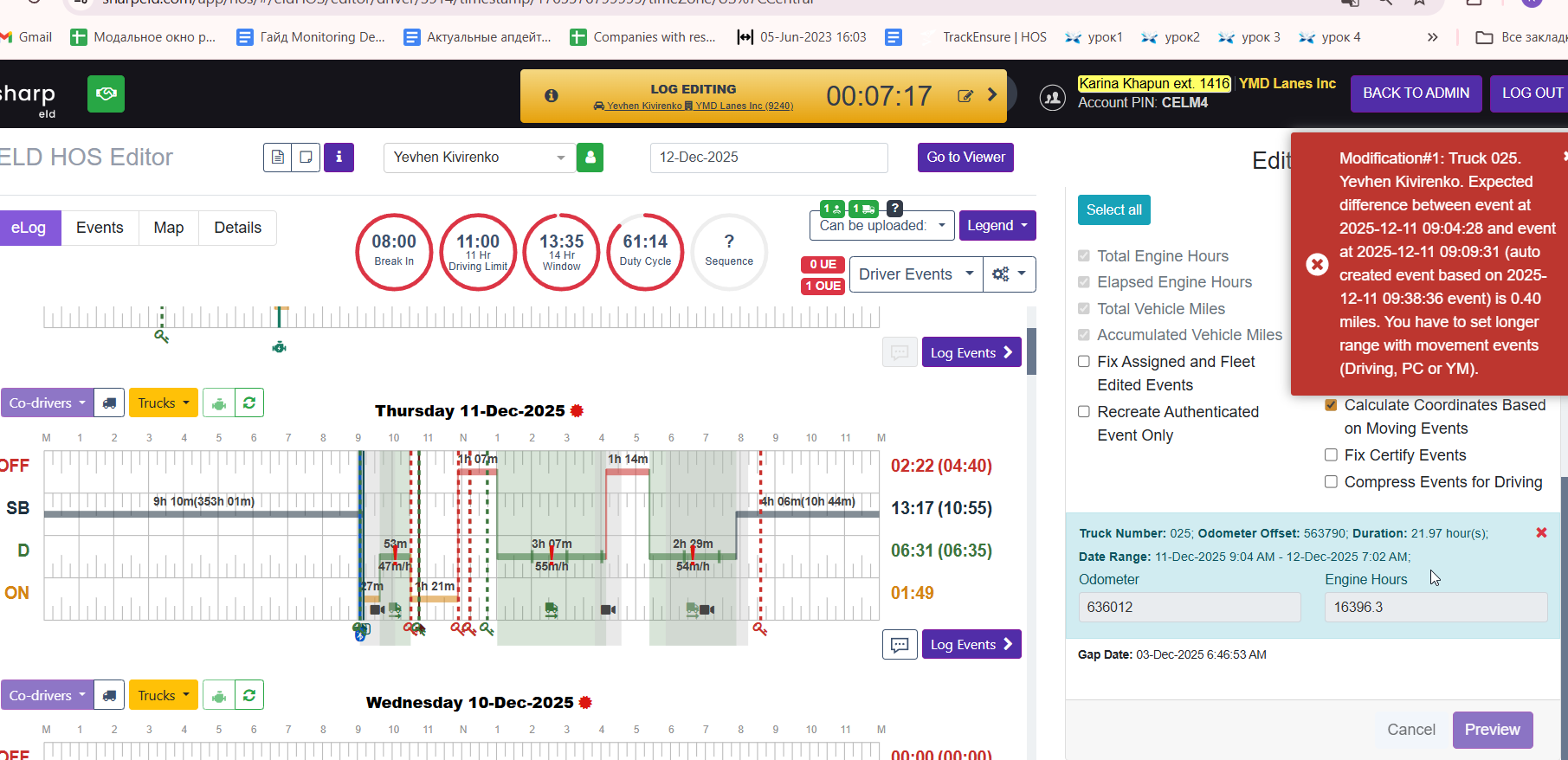
Task: Expand Trucks dropdown for Wednesday 10-Dec
Action: click(164, 696)
